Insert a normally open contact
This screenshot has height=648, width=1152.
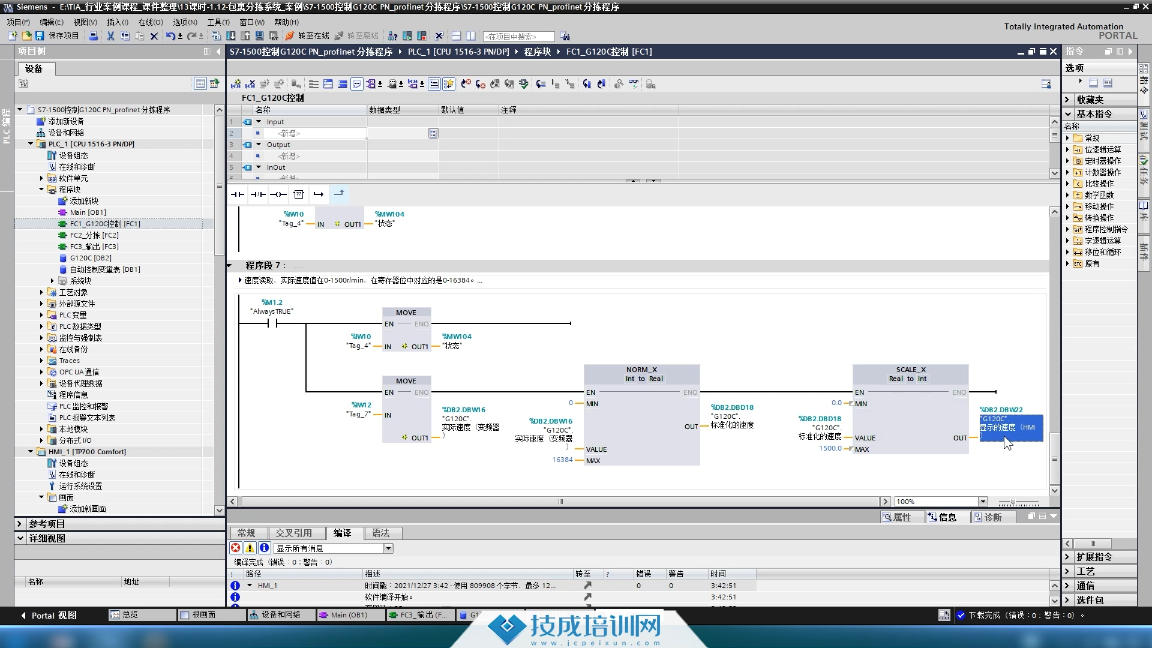[237, 195]
